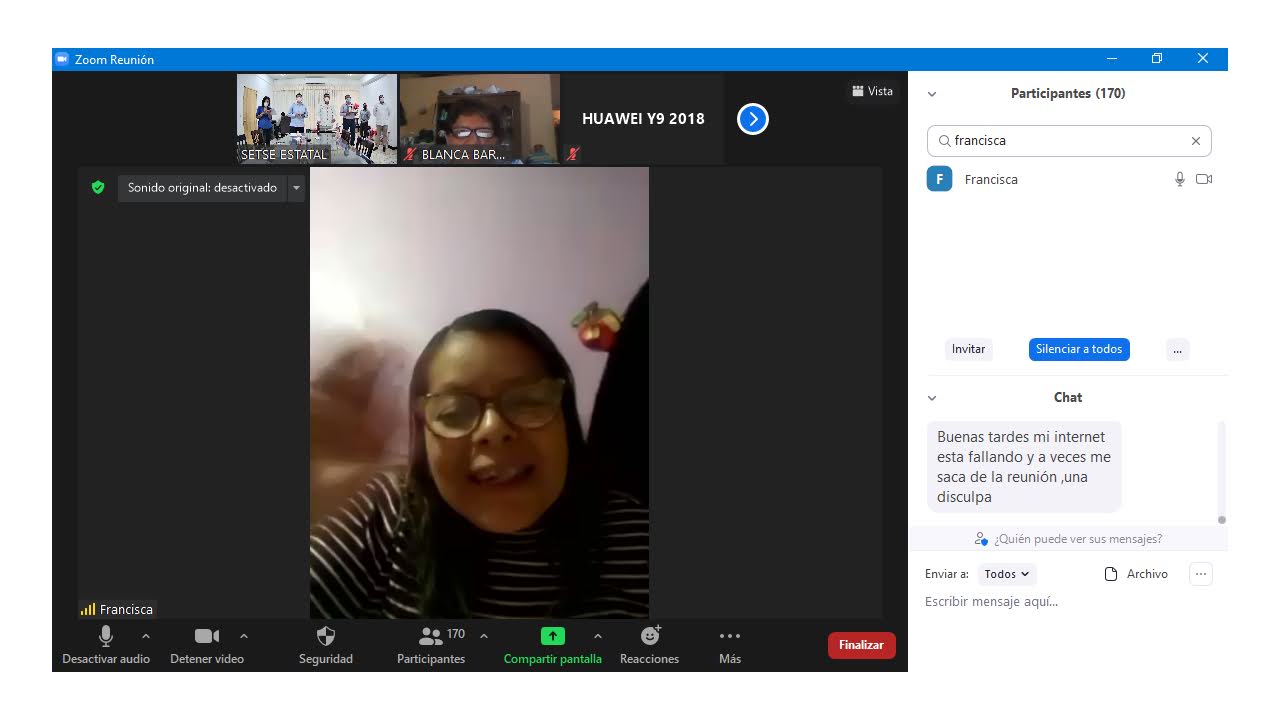Image resolution: width=1280 pixels, height=720 pixels.
Task: Collapse the Participantes panel chevron
Action: [x=932, y=94]
